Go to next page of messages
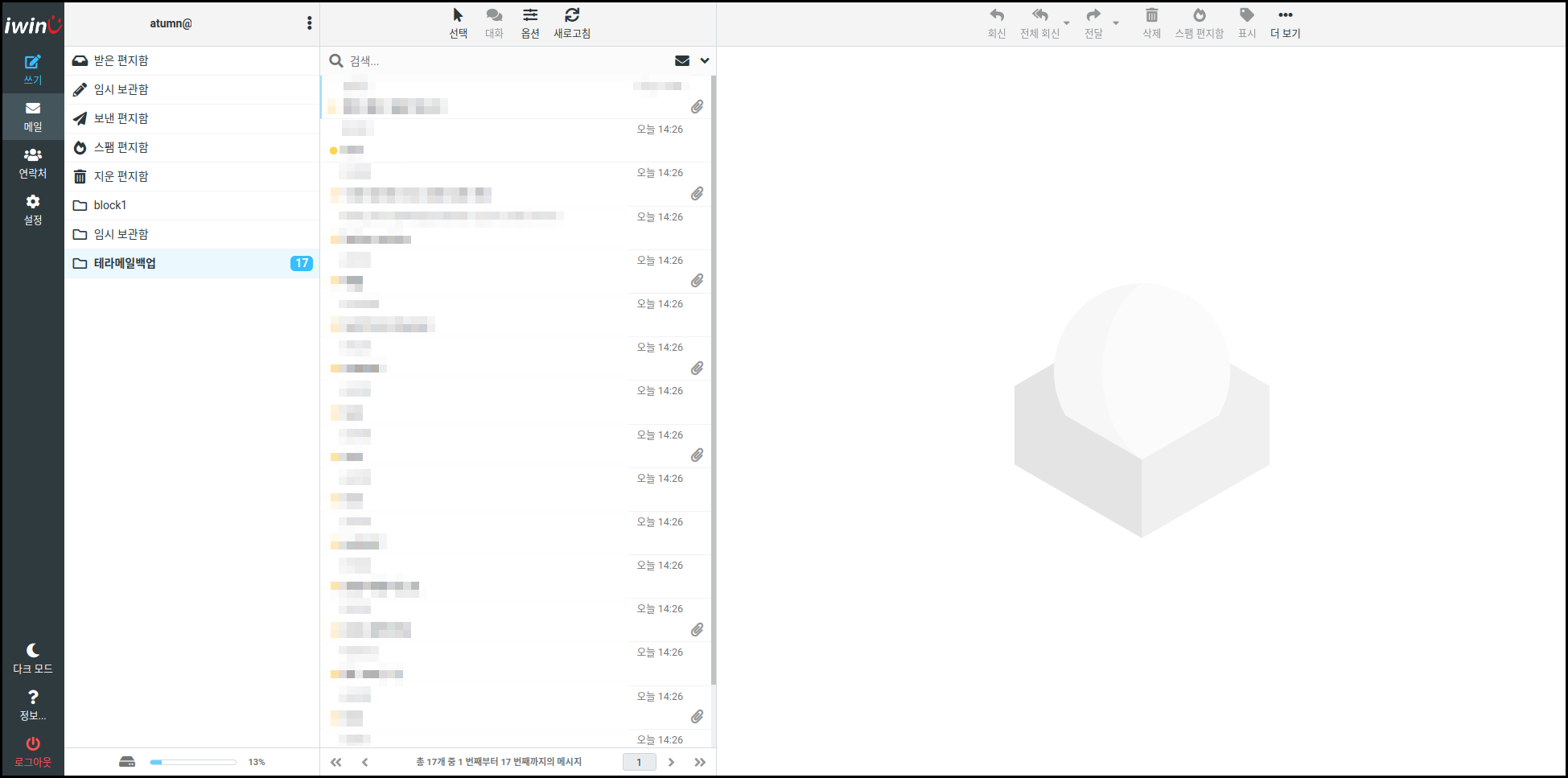Viewport: 1568px width, 778px height. tap(671, 762)
